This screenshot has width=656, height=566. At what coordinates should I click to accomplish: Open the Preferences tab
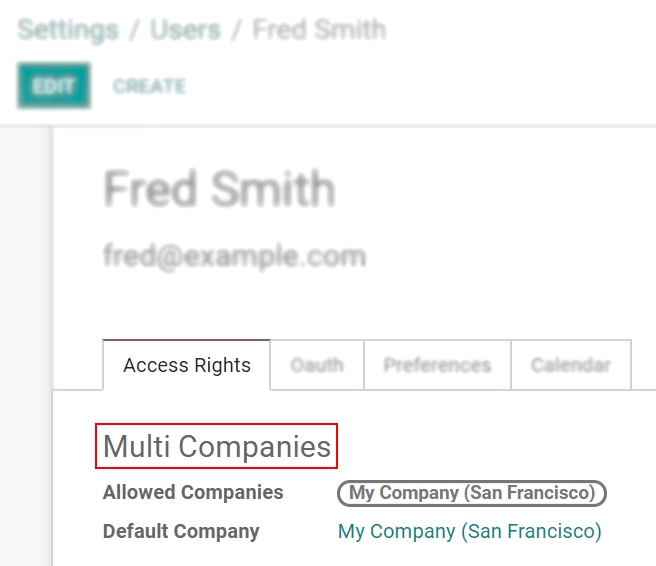(437, 365)
